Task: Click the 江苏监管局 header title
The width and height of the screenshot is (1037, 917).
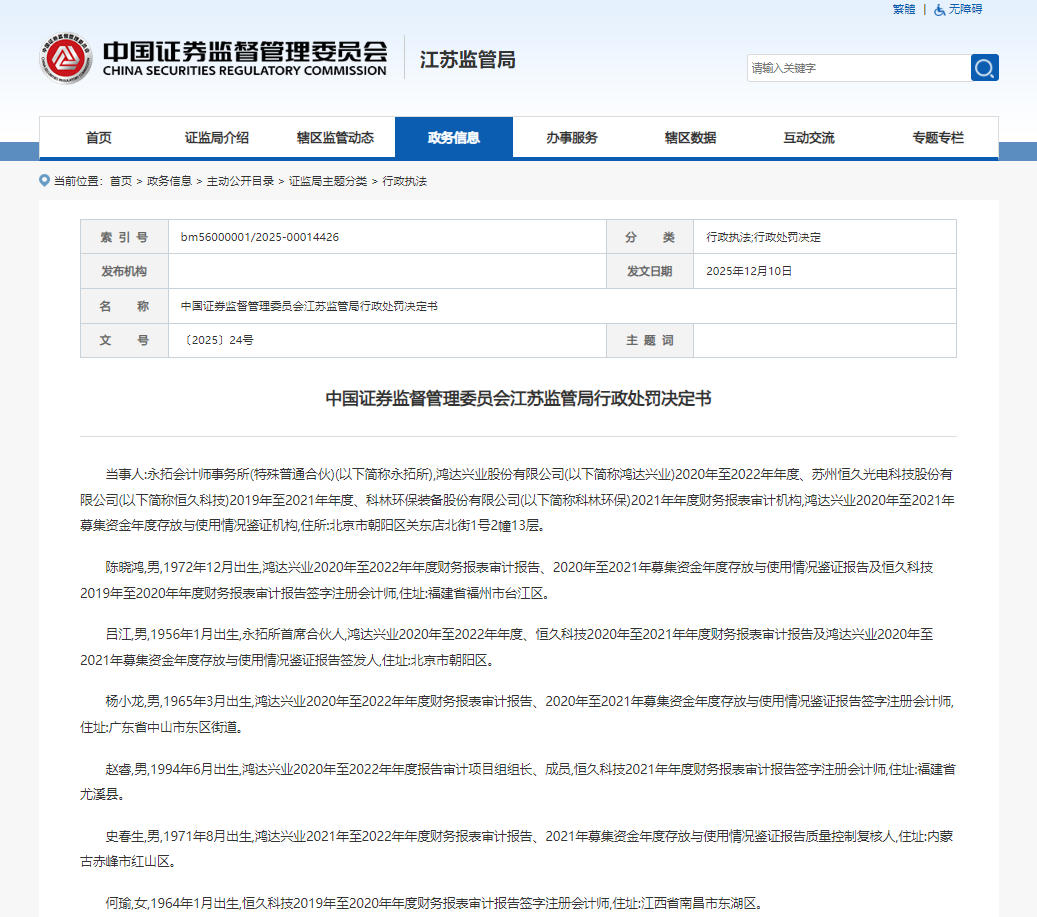Action: (x=467, y=59)
